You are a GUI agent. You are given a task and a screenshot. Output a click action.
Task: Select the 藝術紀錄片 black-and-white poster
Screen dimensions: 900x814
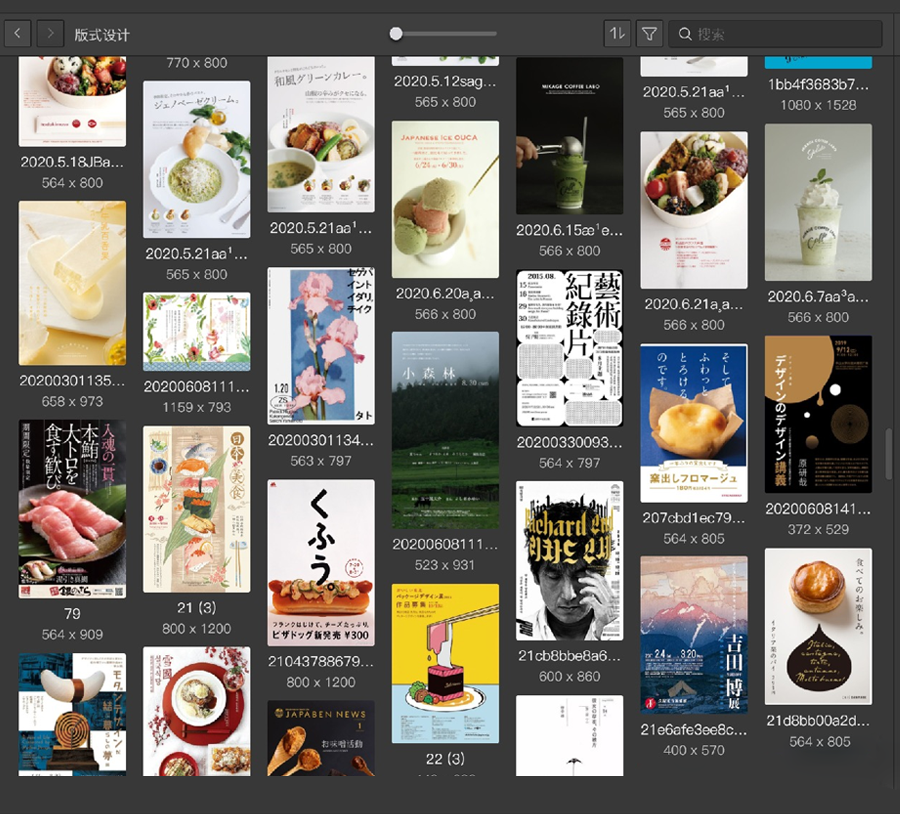pos(569,348)
